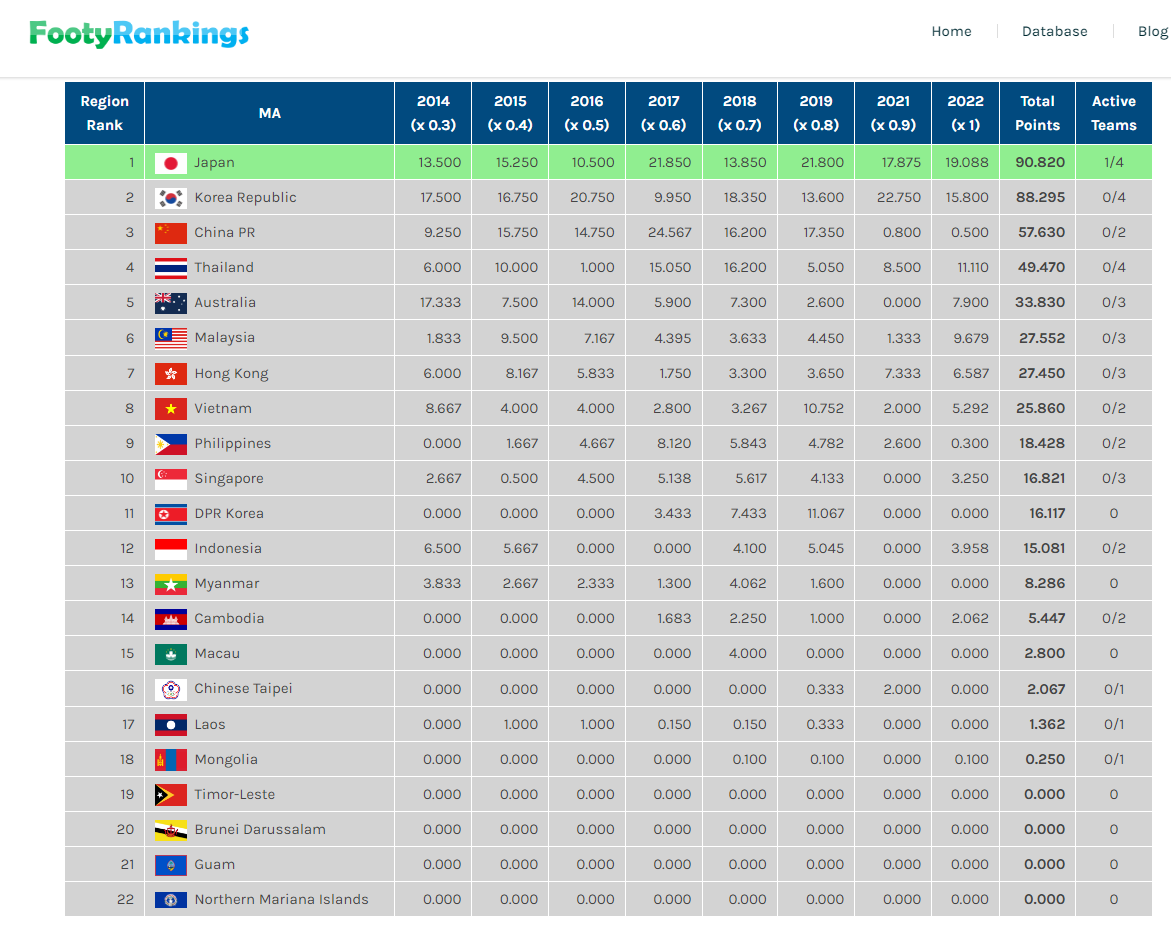1171x931 pixels.
Task: Select the Philippines country name
Action: click(233, 444)
